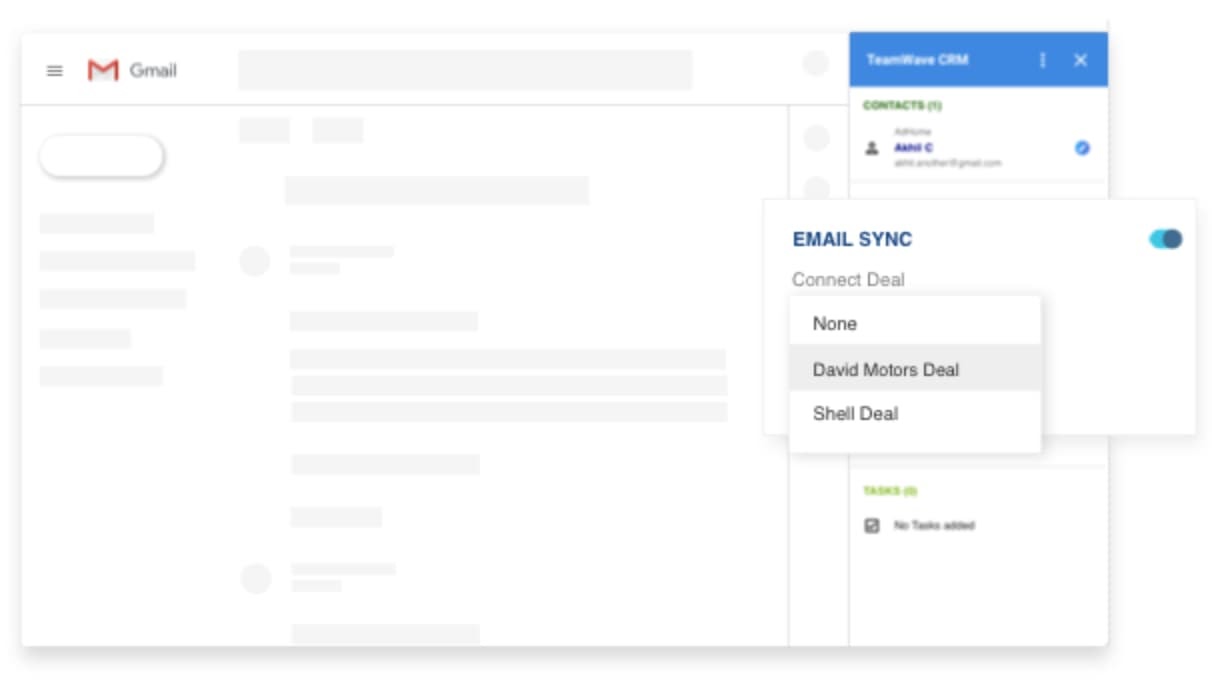
Task: Click the Gmail search bar
Action: click(x=465, y=70)
